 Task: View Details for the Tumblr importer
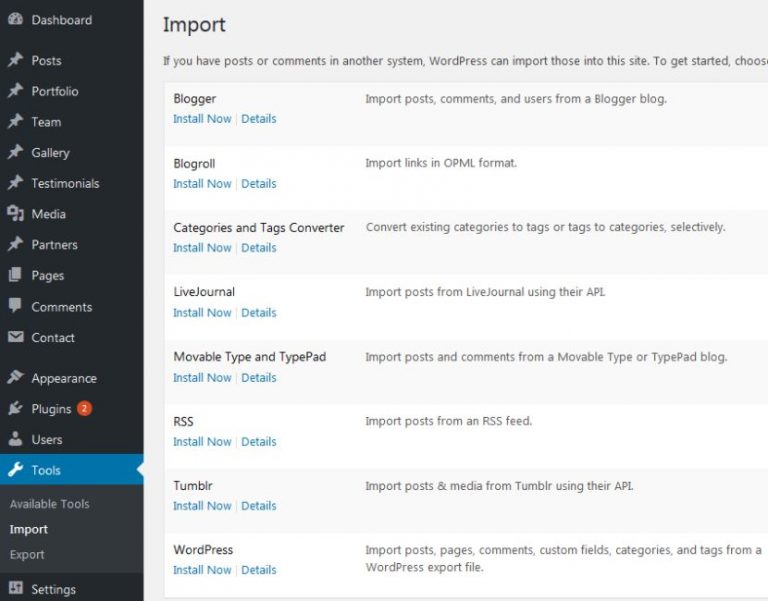[x=259, y=505]
